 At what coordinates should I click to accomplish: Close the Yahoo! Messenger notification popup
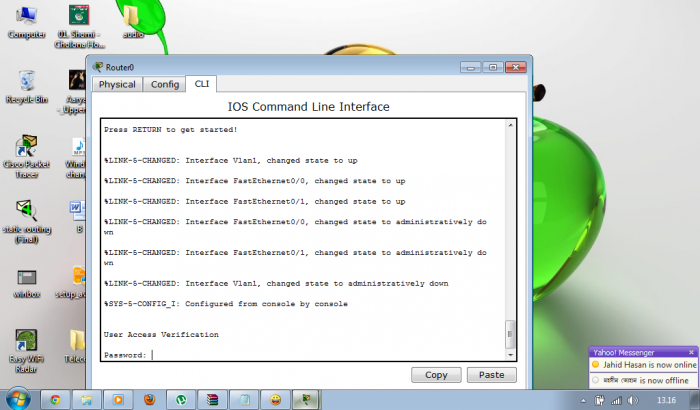pyautogui.click(x=691, y=352)
